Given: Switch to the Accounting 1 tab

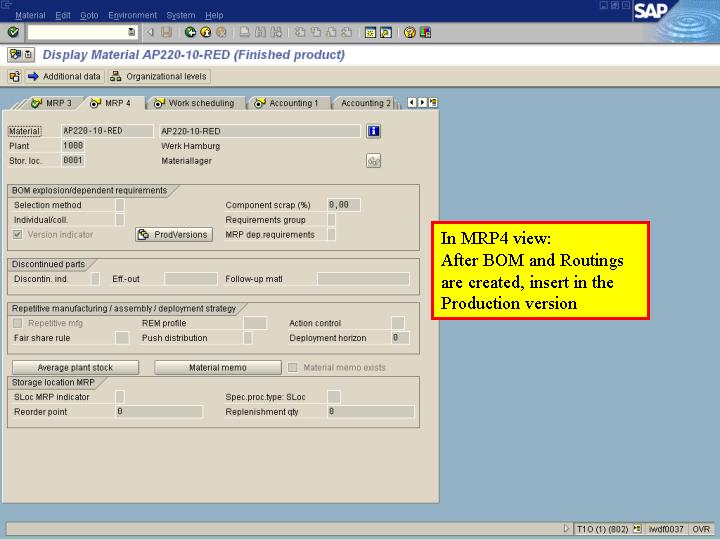Looking at the screenshot, I should [x=287, y=103].
